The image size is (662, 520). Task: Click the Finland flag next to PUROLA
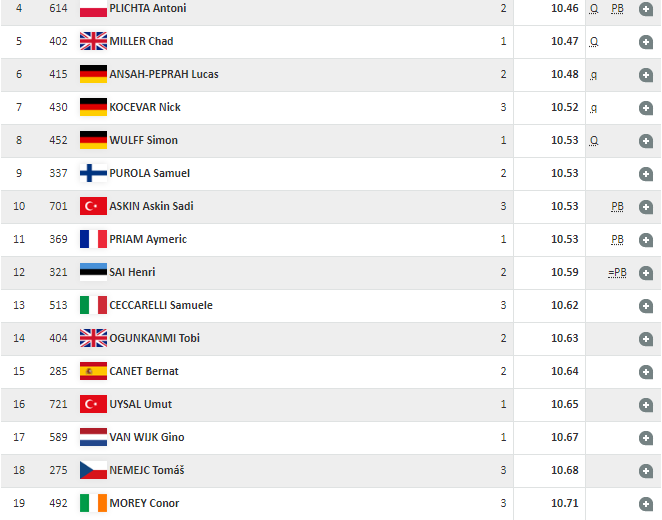pyautogui.click(x=93, y=173)
